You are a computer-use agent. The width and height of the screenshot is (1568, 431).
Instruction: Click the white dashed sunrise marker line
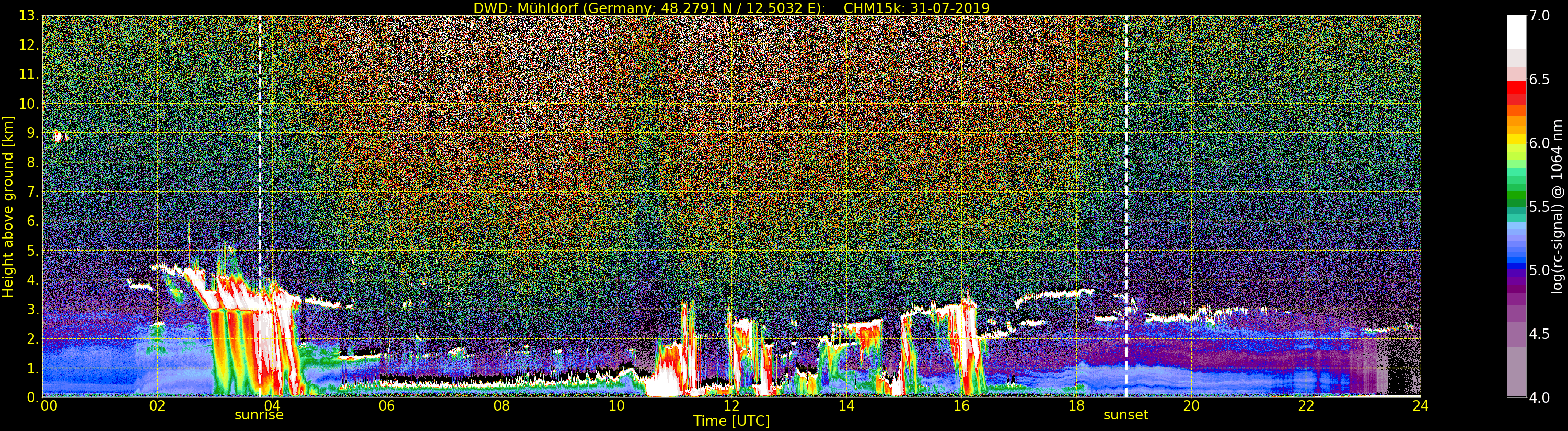tap(260, 206)
